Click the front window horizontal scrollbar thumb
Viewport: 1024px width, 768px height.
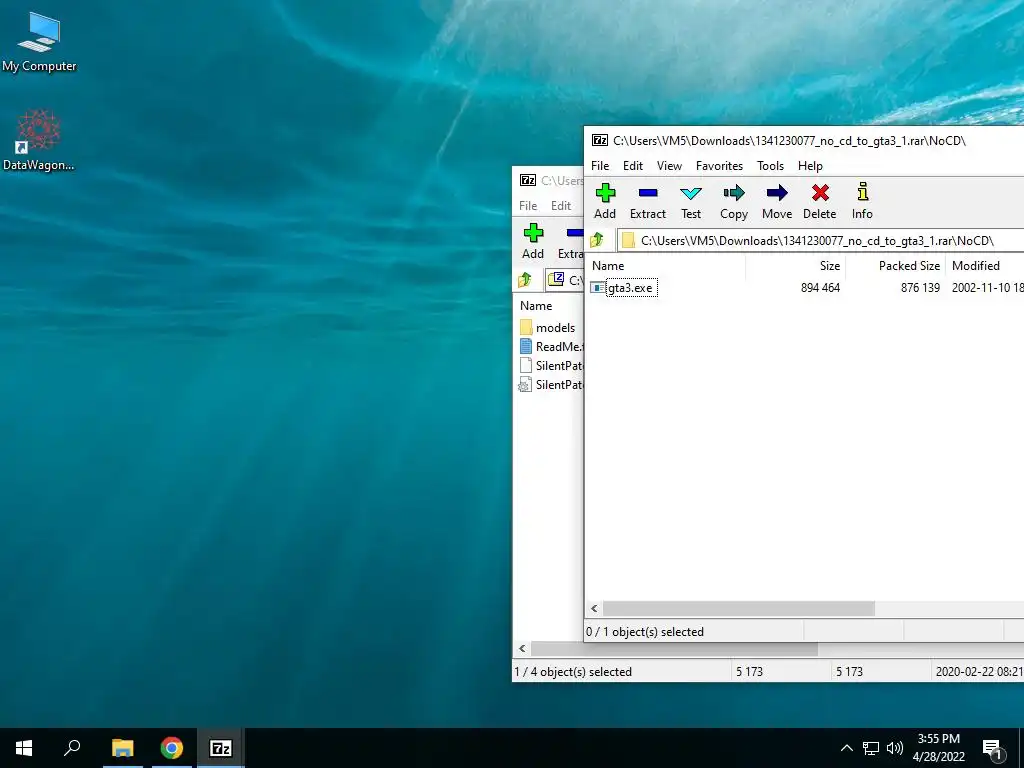click(x=739, y=609)
